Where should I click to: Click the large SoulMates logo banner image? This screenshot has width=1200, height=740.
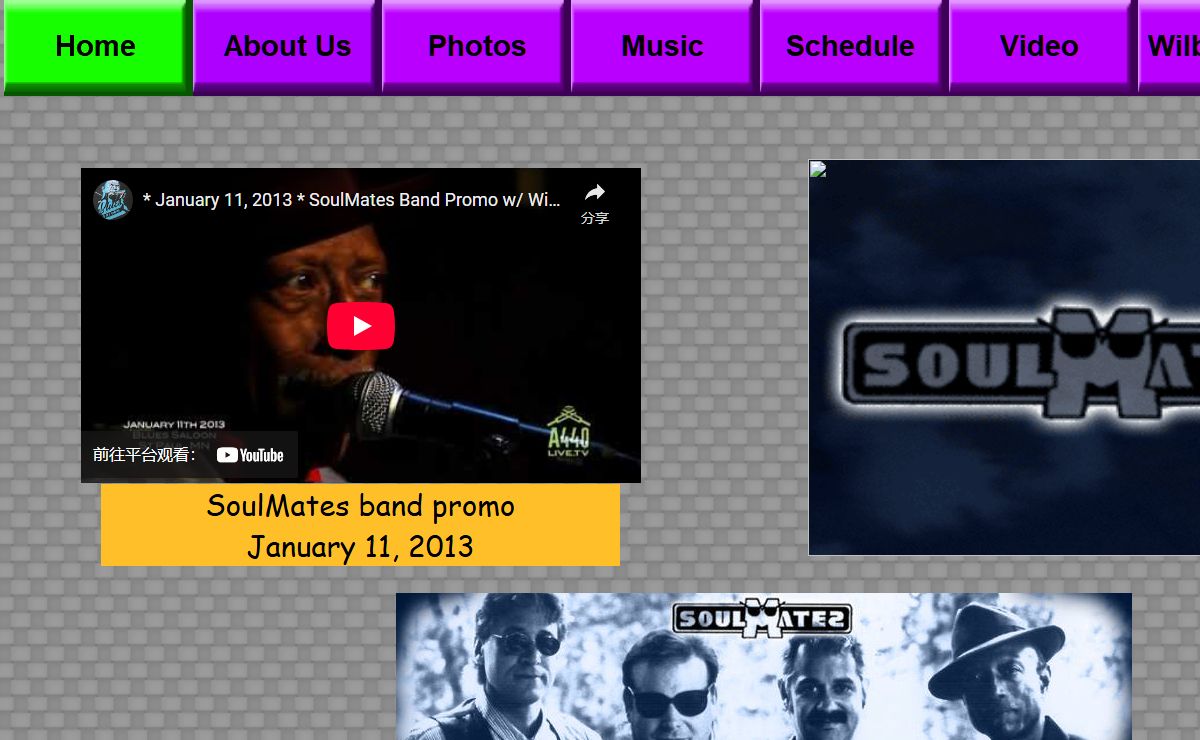pyautogui.click(x=1004, y=357)
